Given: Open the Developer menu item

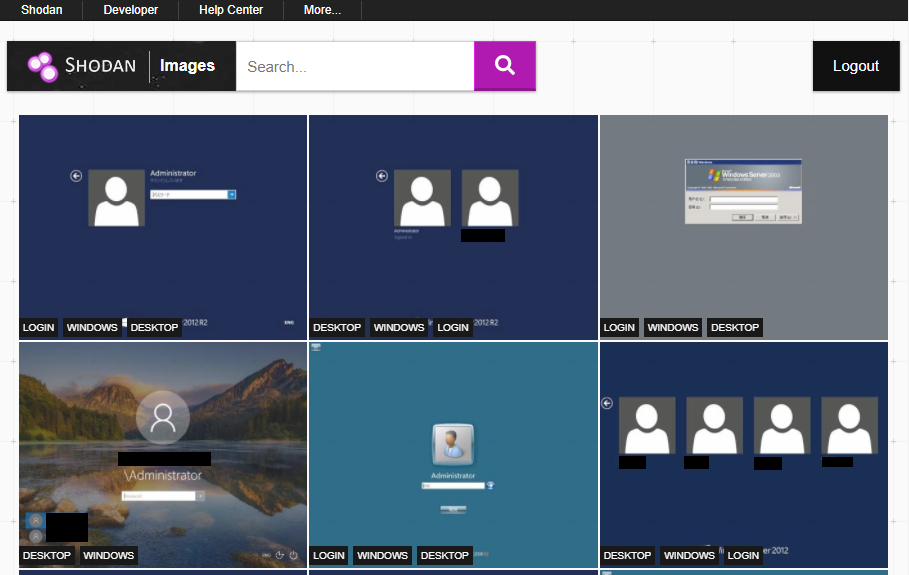Looking at the screenshot, I should [130, 10].
